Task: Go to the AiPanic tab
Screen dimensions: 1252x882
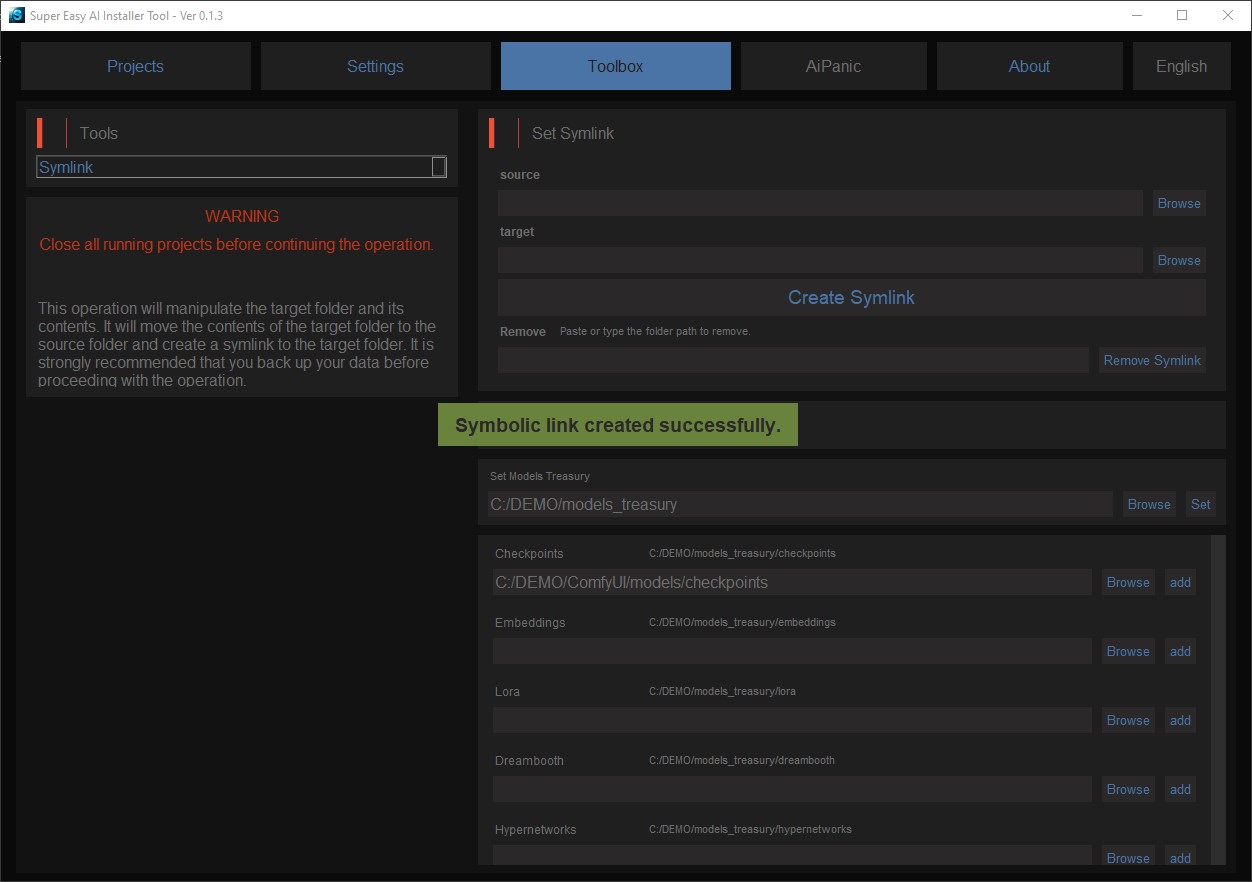Action: point(833,66)
